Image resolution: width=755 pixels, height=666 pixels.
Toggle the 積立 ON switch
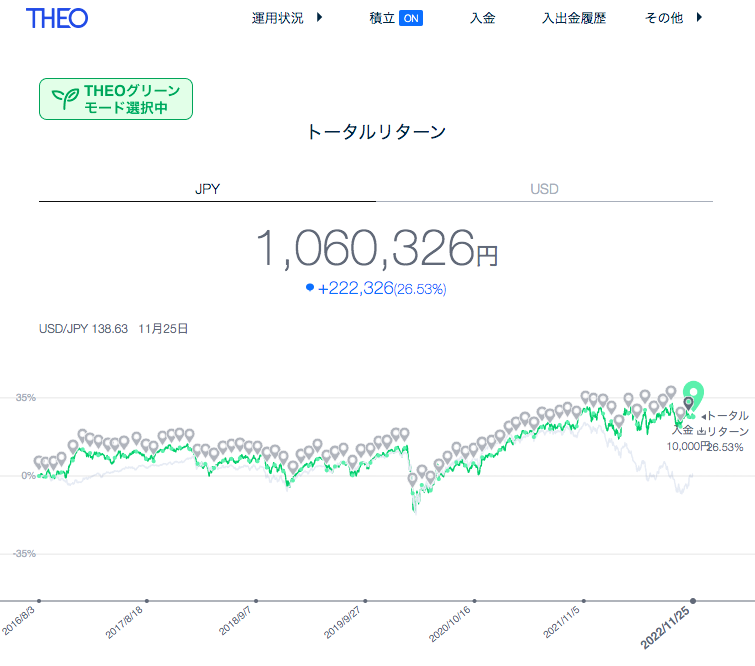tap(411, 18)
